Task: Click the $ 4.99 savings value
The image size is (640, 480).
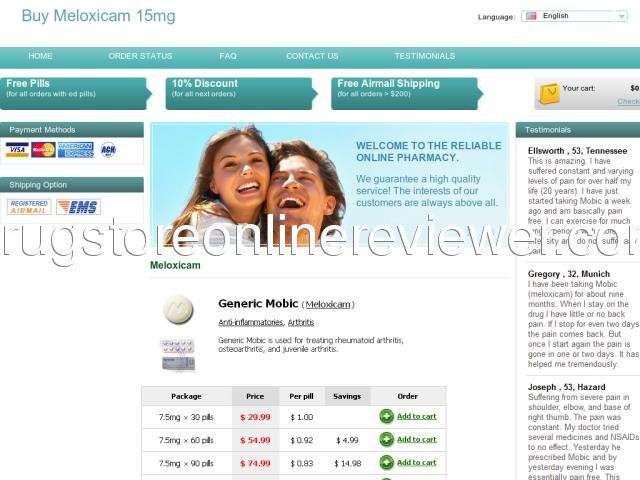Action: (347, 440)
